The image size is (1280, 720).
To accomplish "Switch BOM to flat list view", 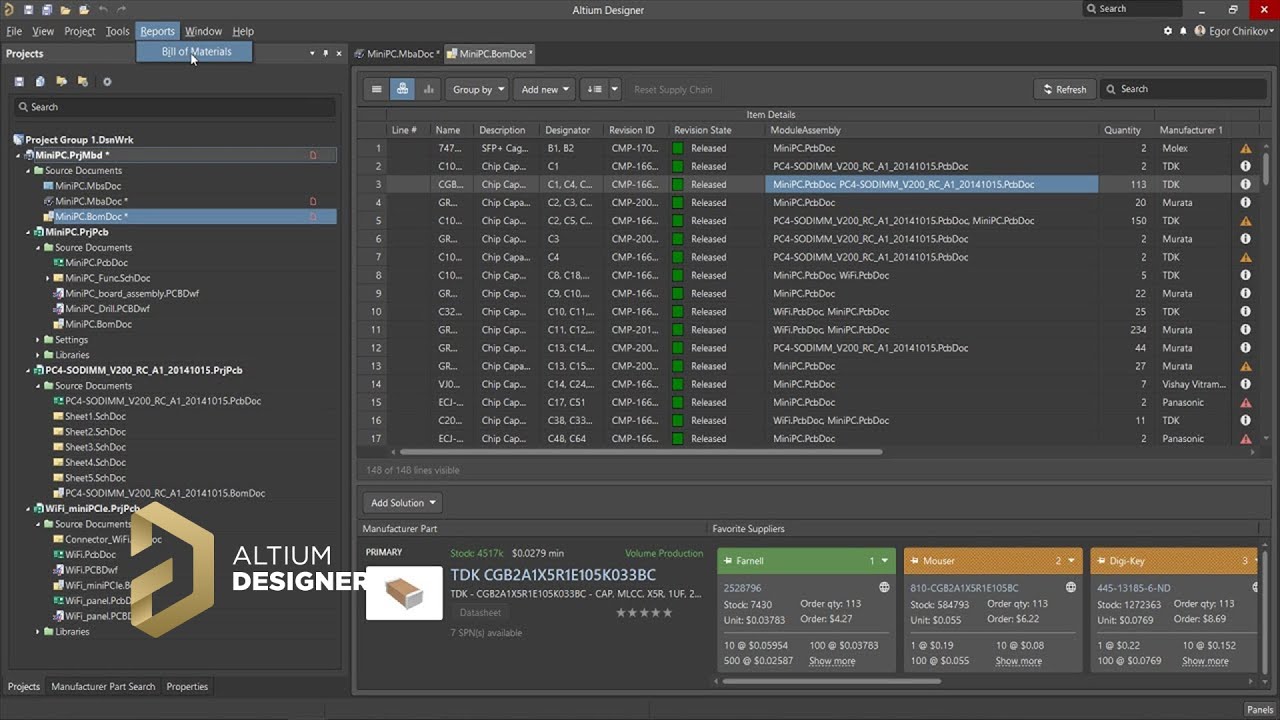I will click(x=377, y=89).
